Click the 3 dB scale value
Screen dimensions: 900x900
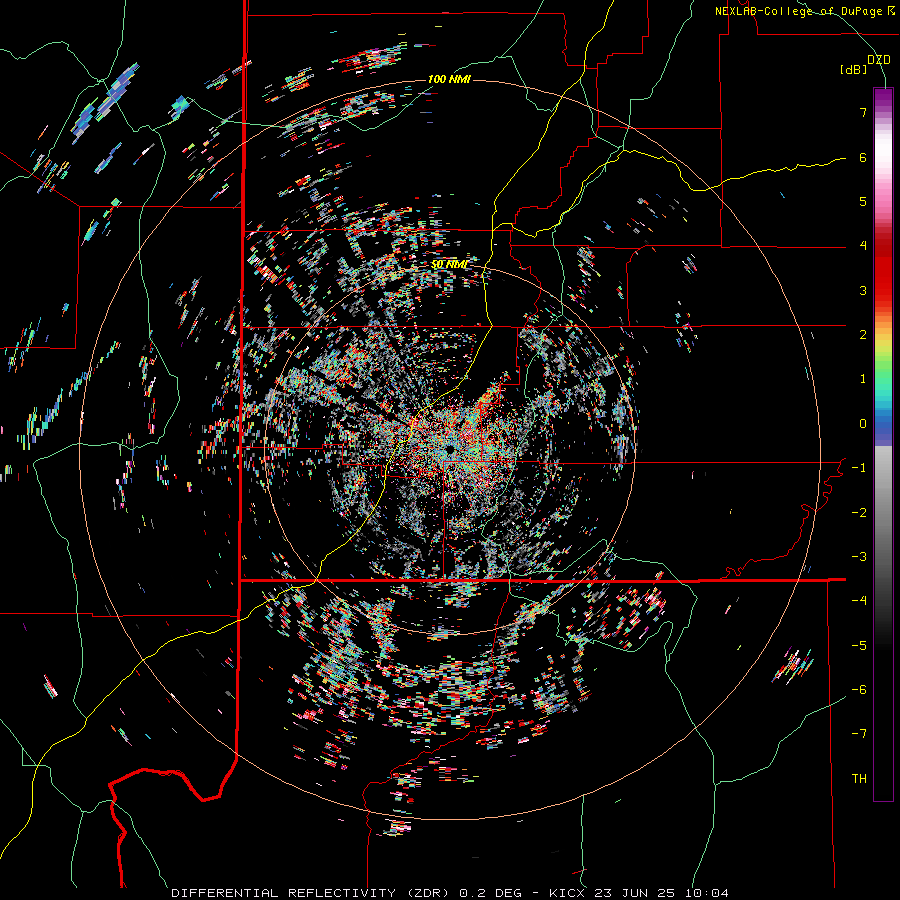click(863, 290)
